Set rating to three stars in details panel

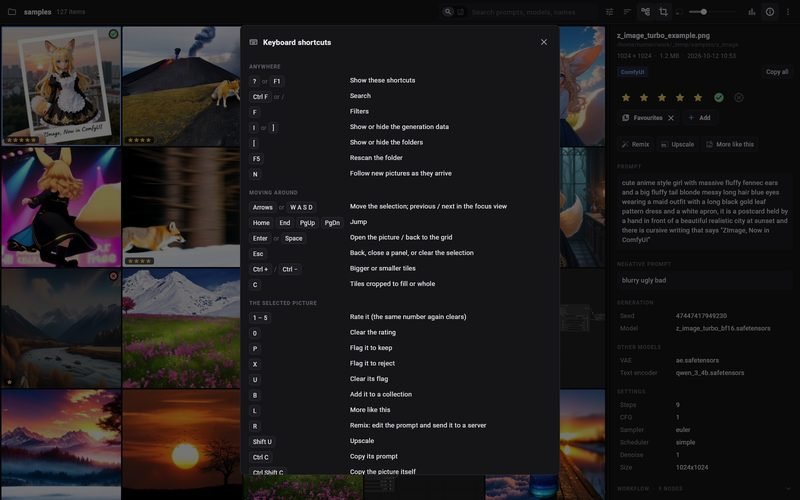click(662, 97)
